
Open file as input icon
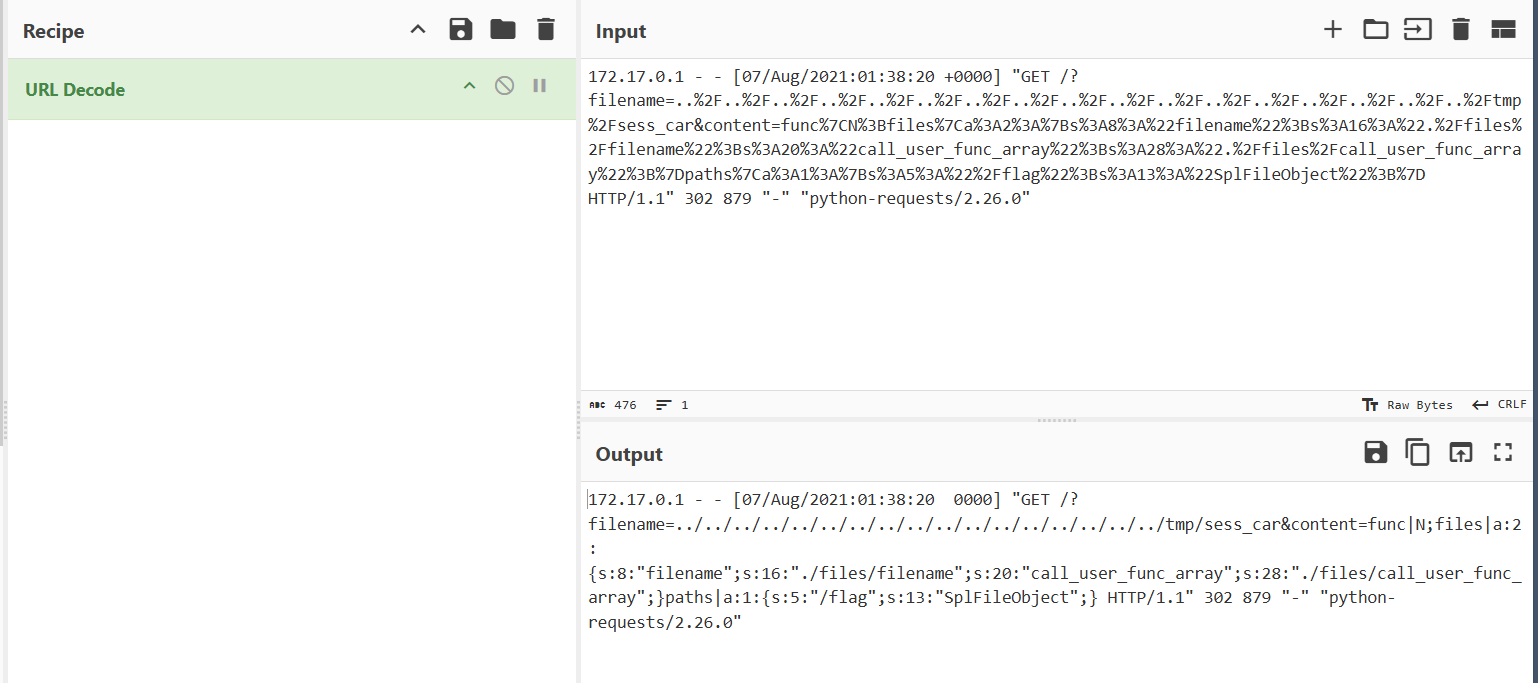1417,30
